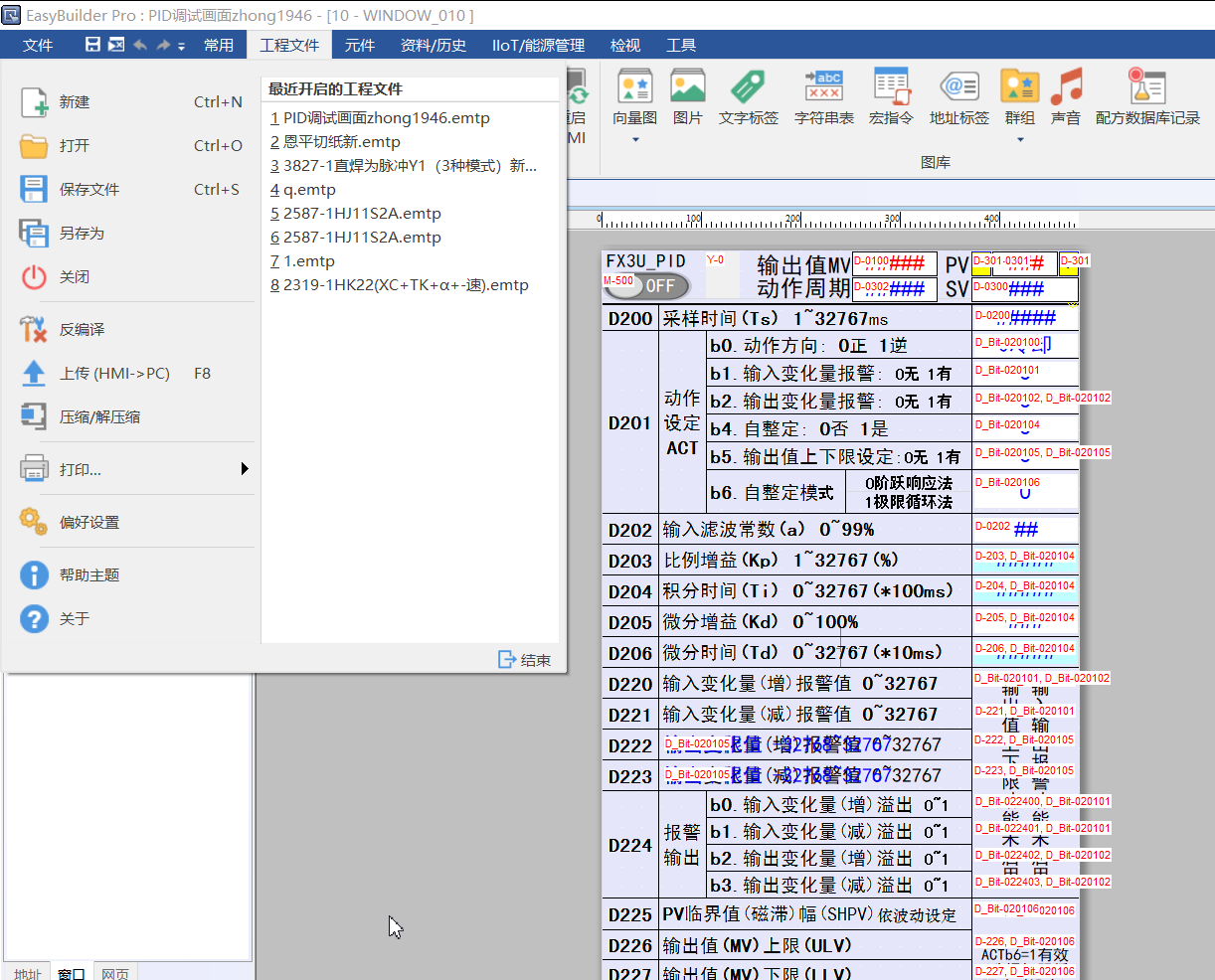Expand the 打印 submenu arrow
The width and height of the screenshot is (1215, 980).
(245, 469)
